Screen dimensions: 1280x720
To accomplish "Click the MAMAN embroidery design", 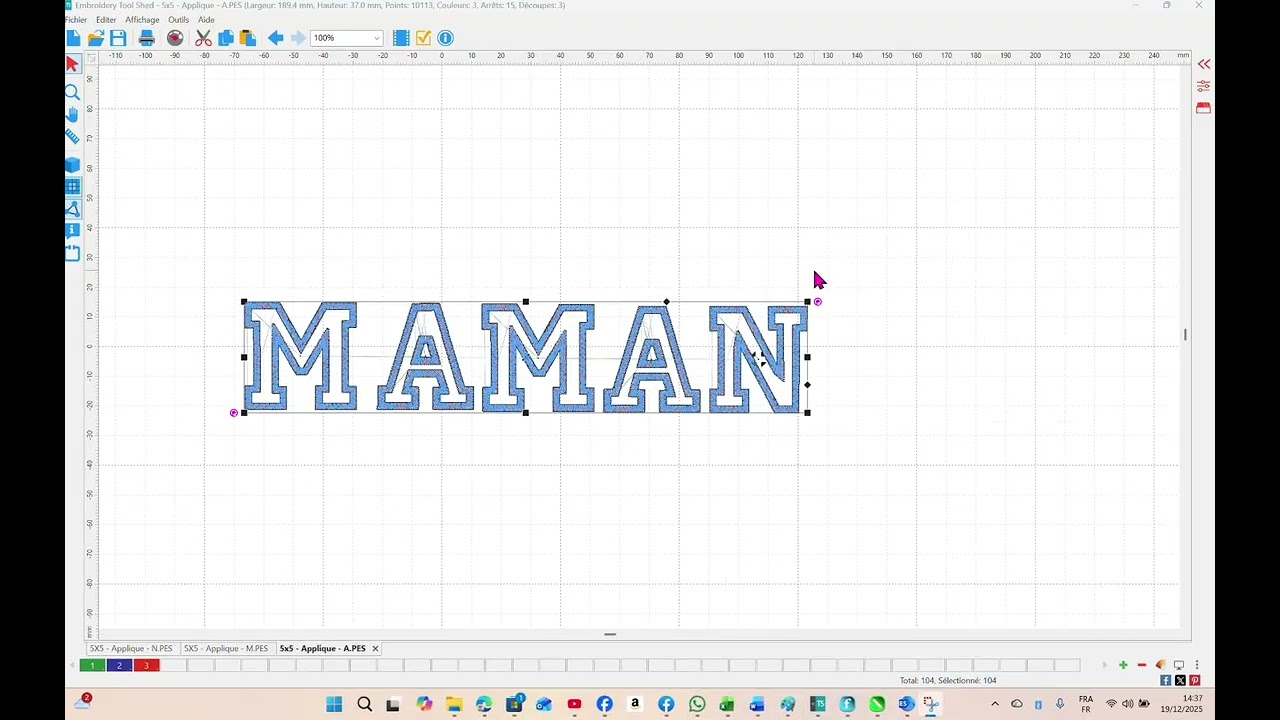I will tap(526, 357).
